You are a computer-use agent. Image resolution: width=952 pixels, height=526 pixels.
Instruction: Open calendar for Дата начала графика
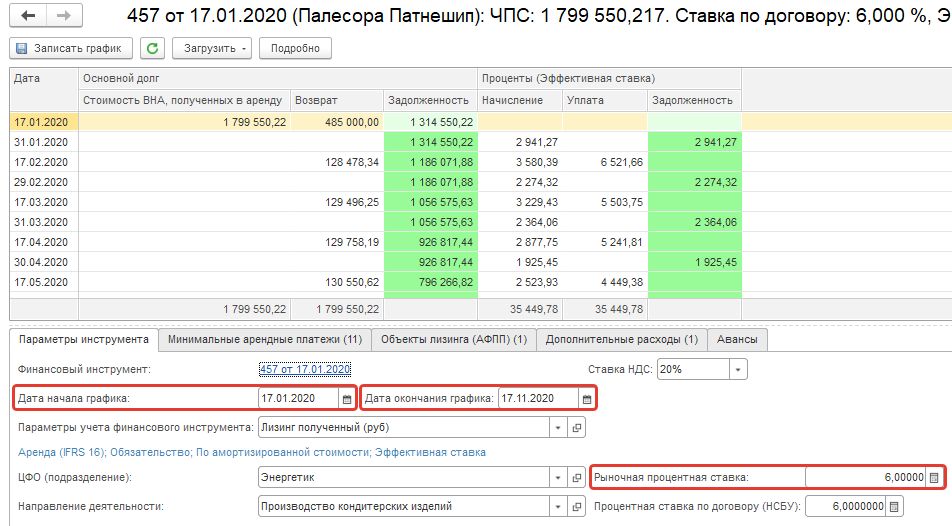click(347, 399)
